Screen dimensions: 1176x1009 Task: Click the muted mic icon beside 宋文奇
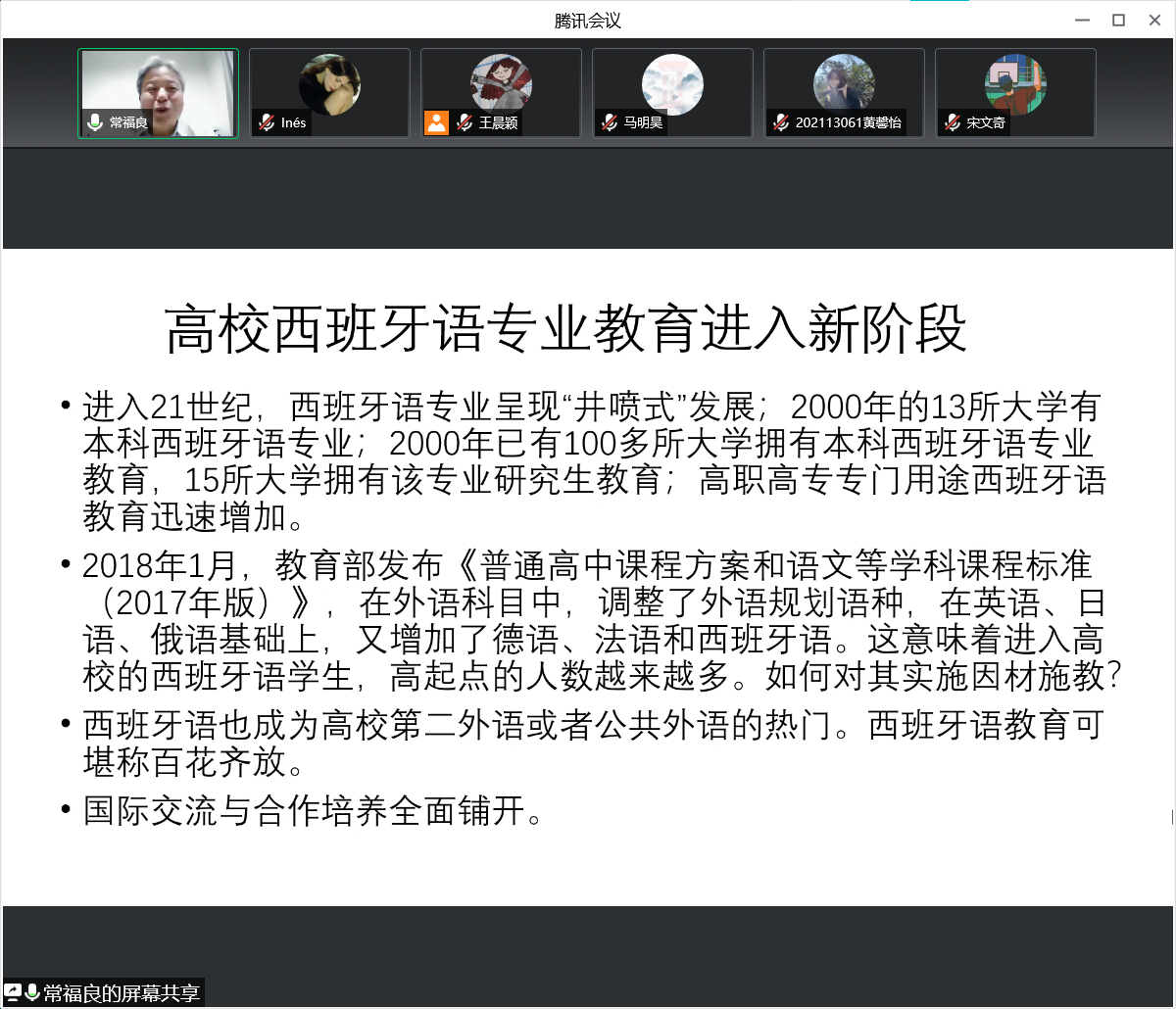(952, 122)
